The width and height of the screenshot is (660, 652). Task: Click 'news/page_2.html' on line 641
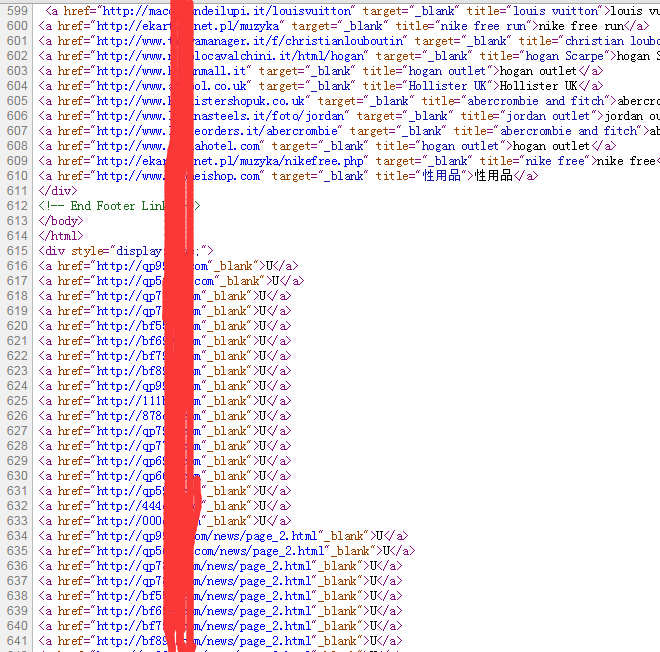point(259,641)
